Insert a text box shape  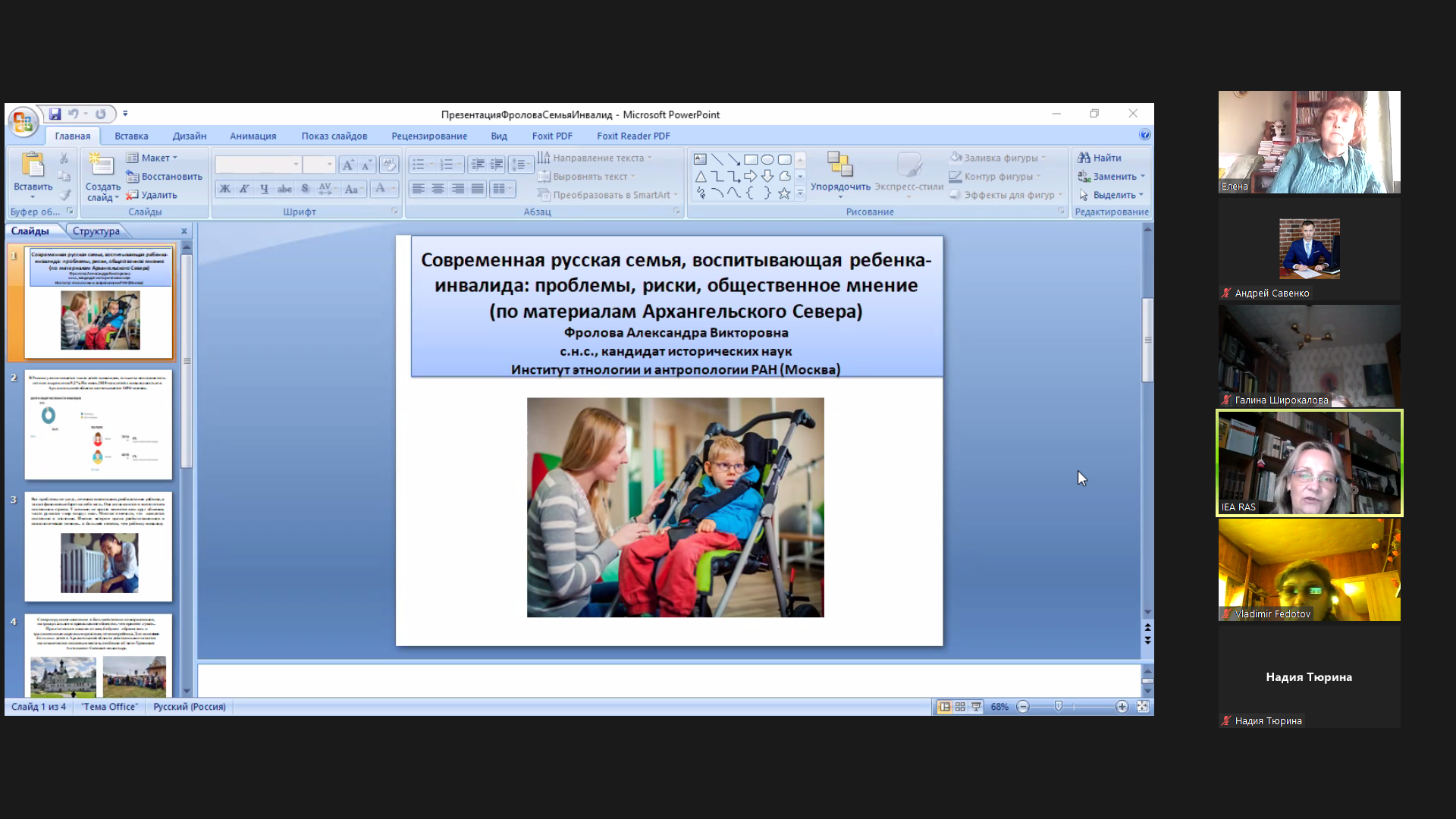click(700, 159)
